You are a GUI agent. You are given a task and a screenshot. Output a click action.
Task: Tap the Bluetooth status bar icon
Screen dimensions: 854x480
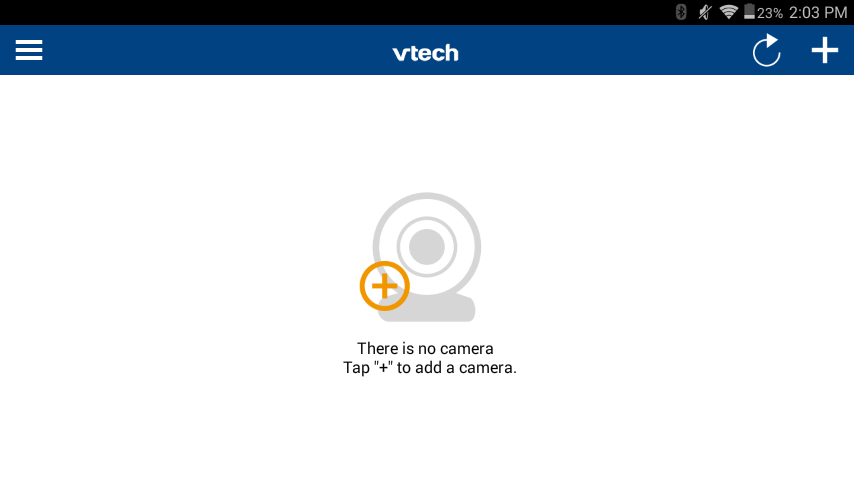coord(681,12)
